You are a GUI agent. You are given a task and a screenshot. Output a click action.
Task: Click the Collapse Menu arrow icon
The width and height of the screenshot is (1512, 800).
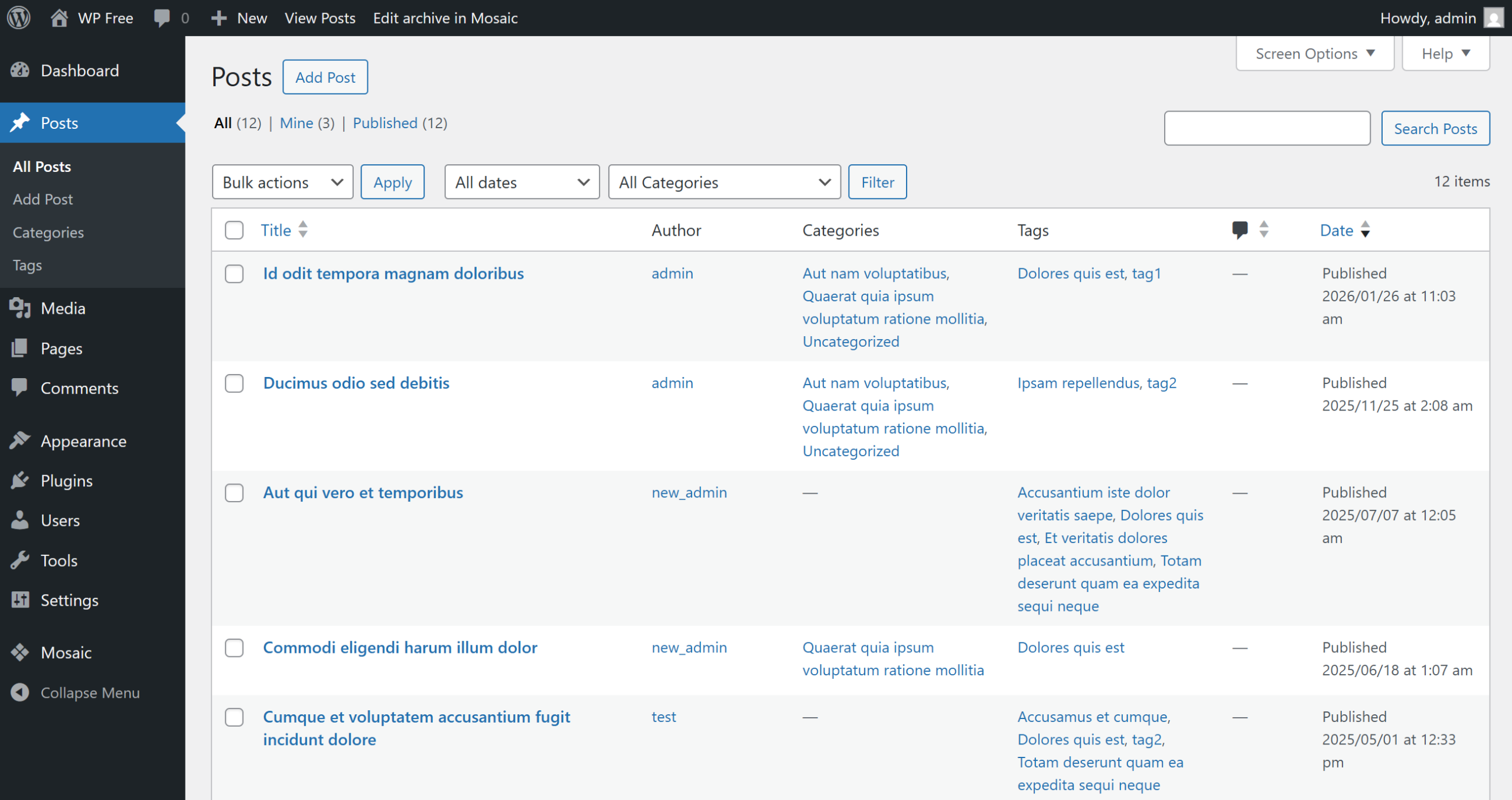coord(20,692)
